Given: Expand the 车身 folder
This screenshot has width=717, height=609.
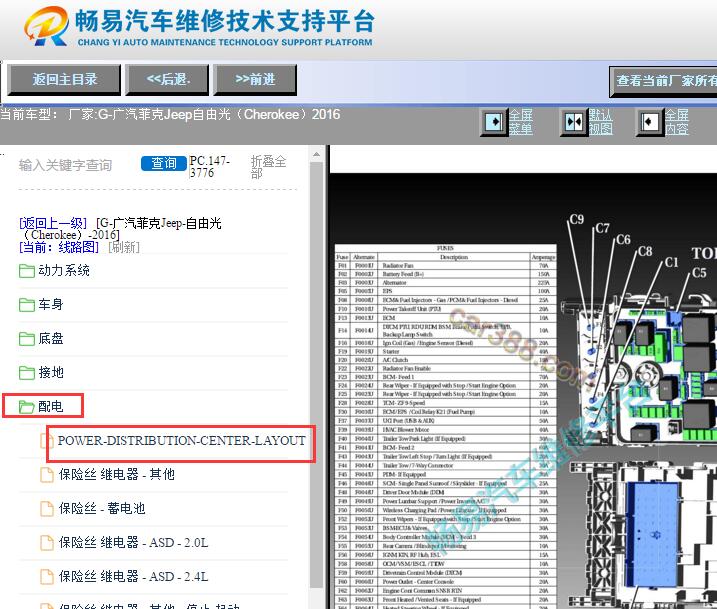Looking at the screenshot, I should 51,304.
